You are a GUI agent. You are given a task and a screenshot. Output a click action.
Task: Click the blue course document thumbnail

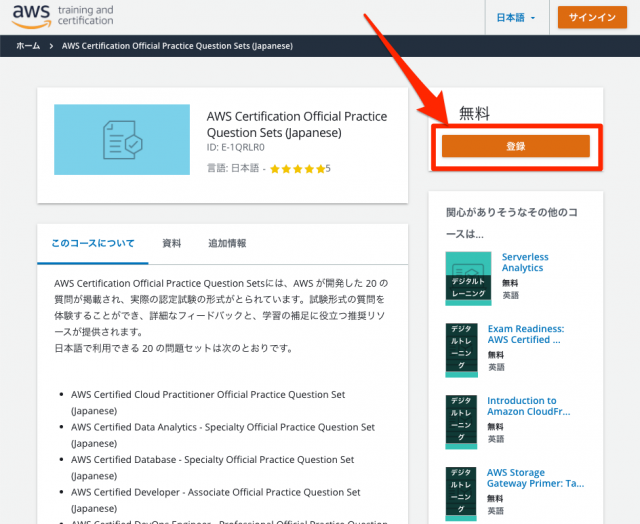(x=122, y=140)
